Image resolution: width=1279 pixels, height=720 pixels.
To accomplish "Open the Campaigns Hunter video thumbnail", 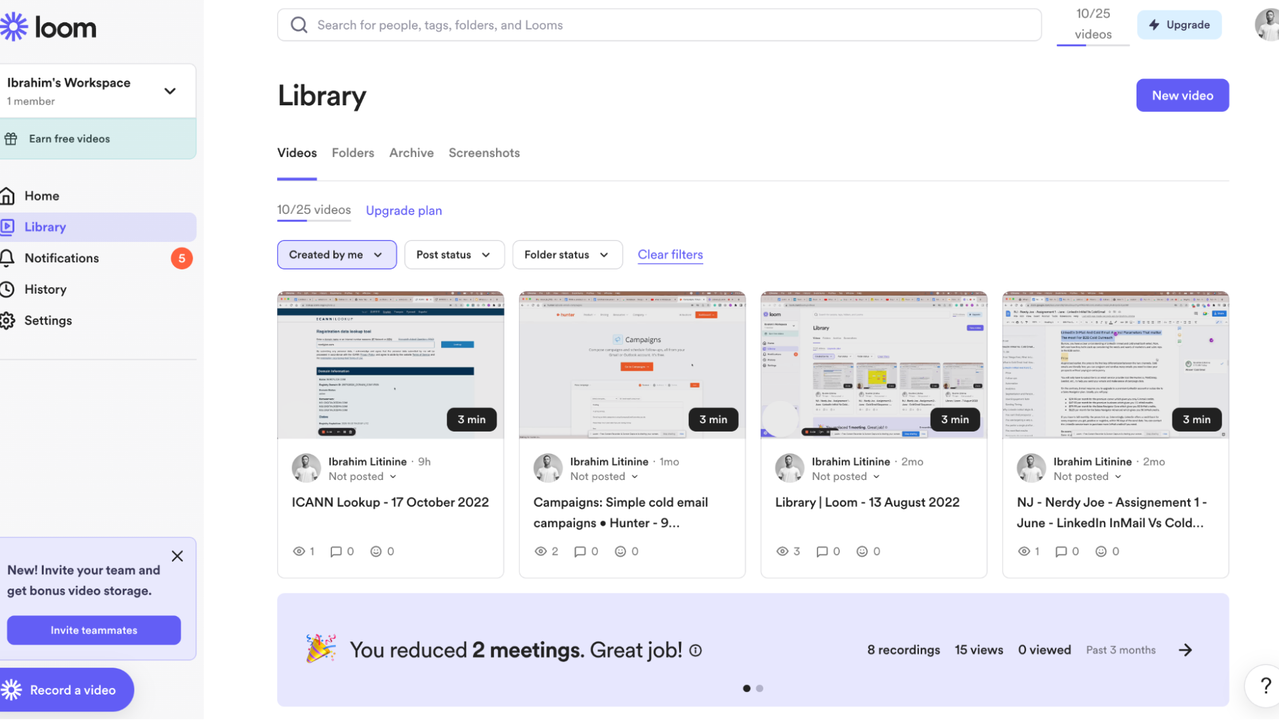I will point(632,365).
